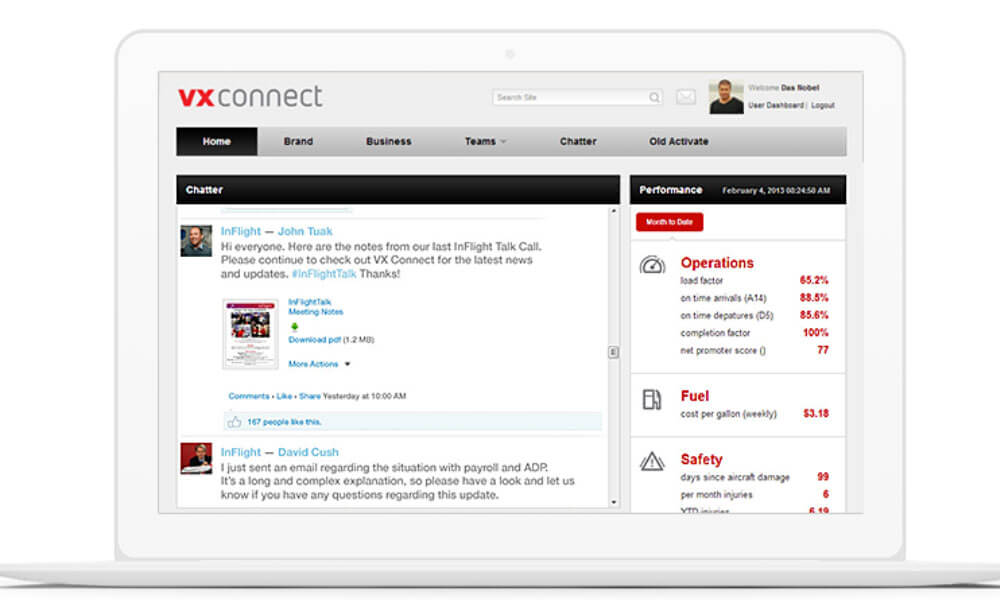The width and height of the screenshot is (1000, 600).
Task: Click the chatter scrollbar up arrow
Action: tap(614, 210)
